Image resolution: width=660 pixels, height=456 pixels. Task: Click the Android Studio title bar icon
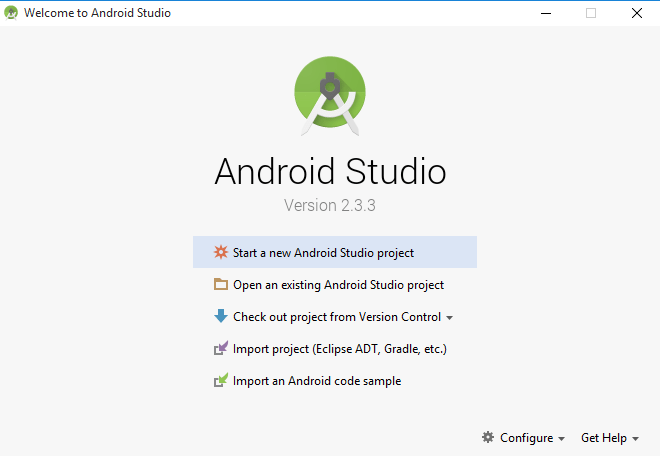click(11, 13)
